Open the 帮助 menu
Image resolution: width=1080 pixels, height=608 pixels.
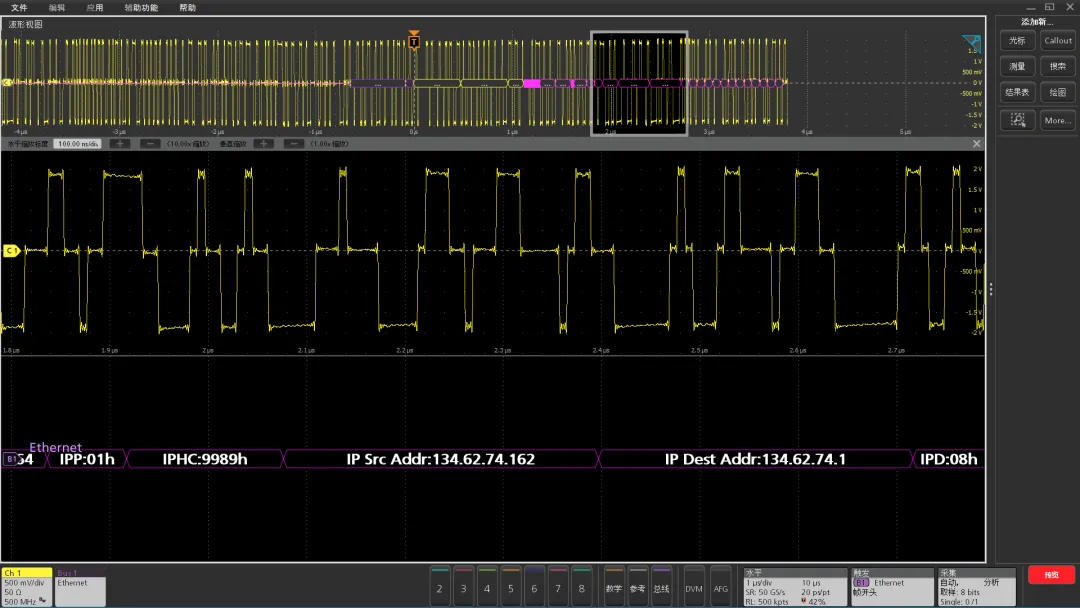click(x=187, y=8)
